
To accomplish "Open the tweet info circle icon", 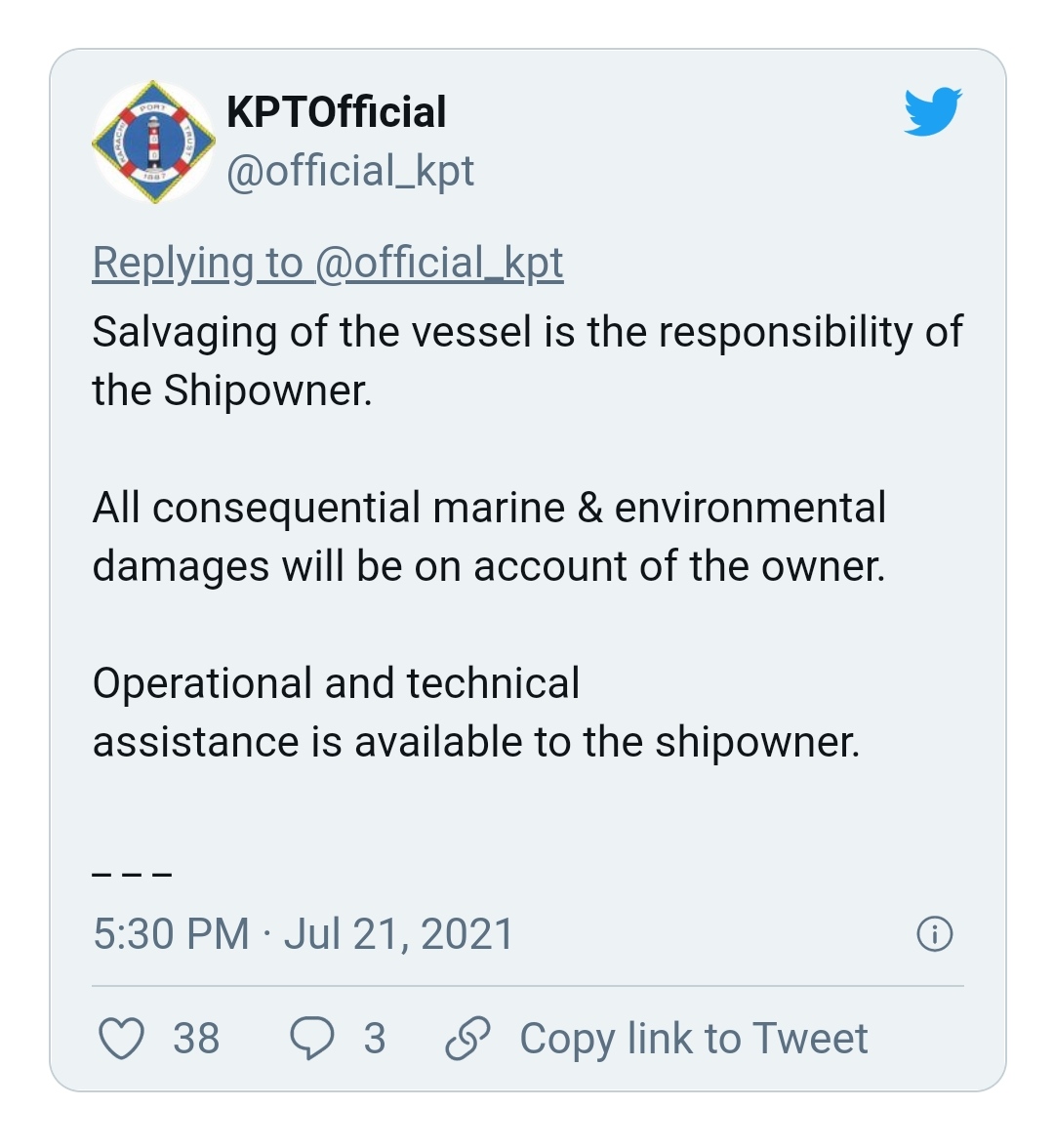I will 935,933.
